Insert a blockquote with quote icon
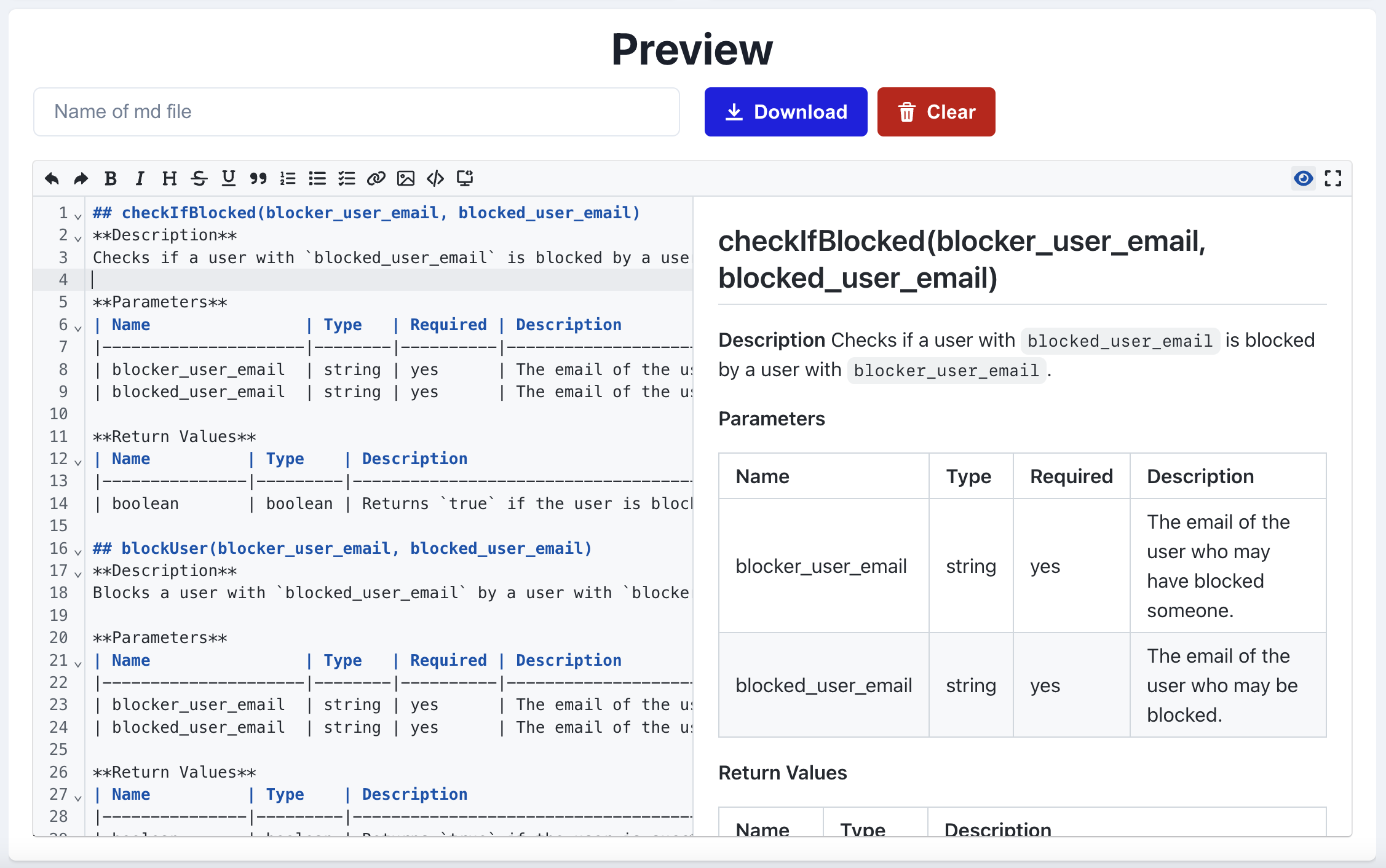The width and height of the screenshot is (1386, 868). coord(258,179)
